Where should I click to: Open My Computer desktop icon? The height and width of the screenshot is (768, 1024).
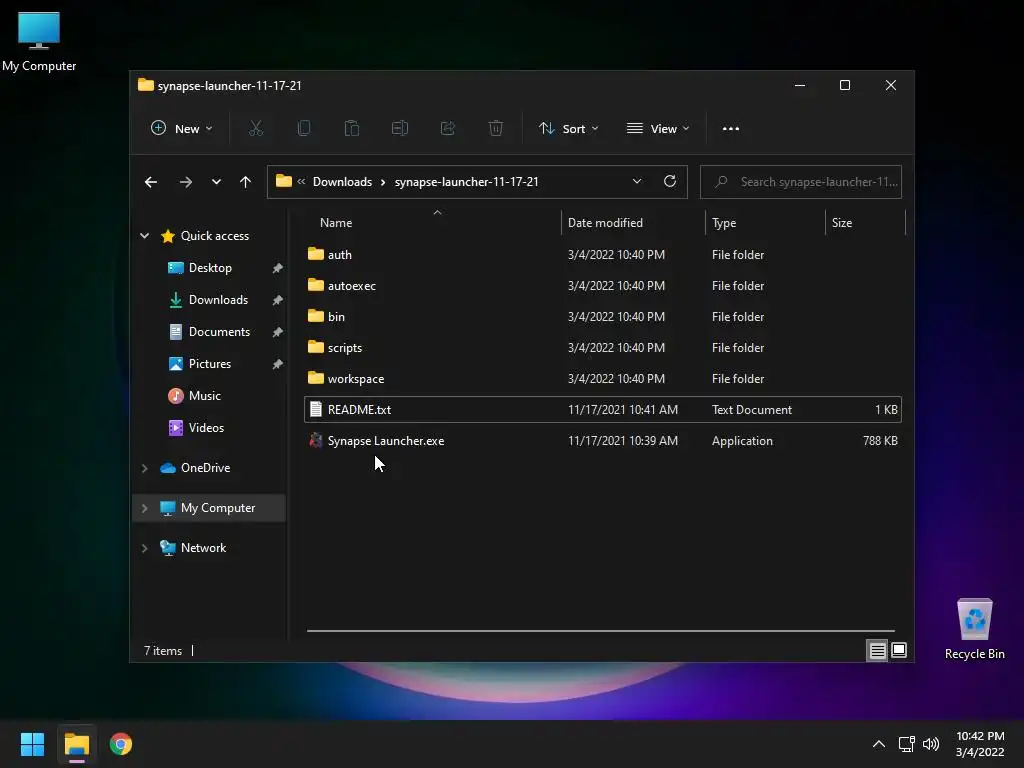click(x=39, y=42)
